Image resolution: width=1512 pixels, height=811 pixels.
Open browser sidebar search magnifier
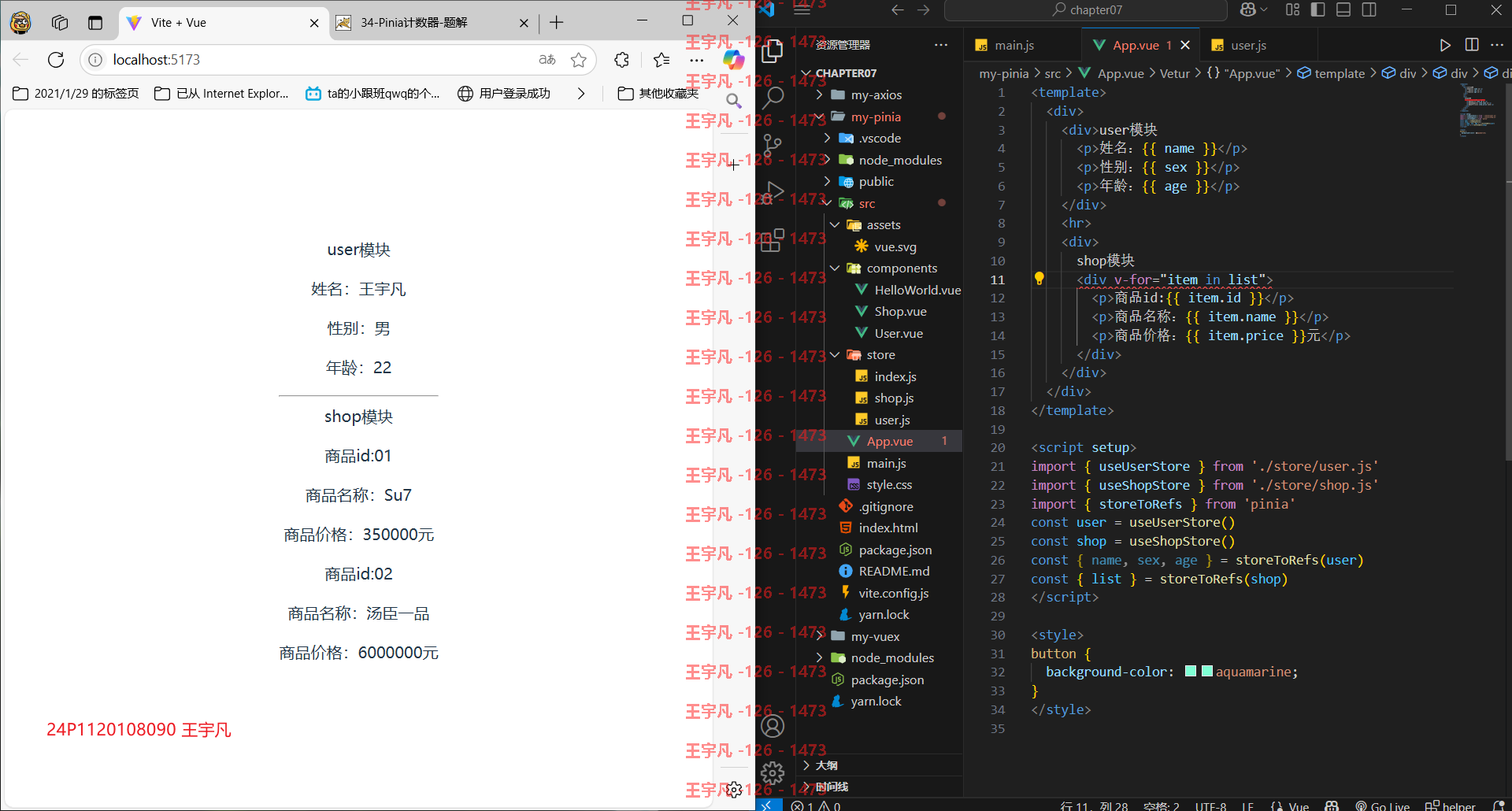[734, 101]
